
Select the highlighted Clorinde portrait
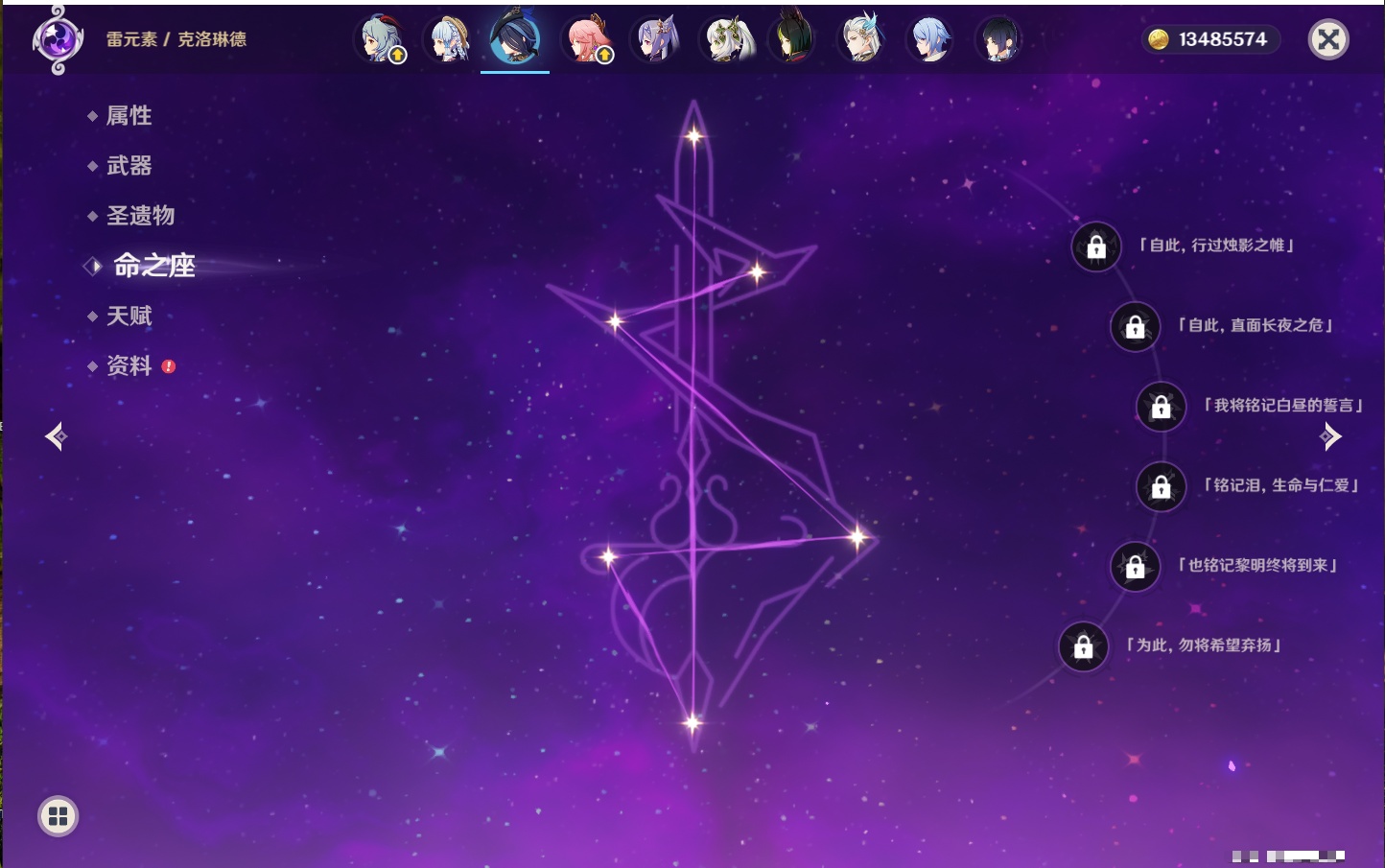coord(515,37)
